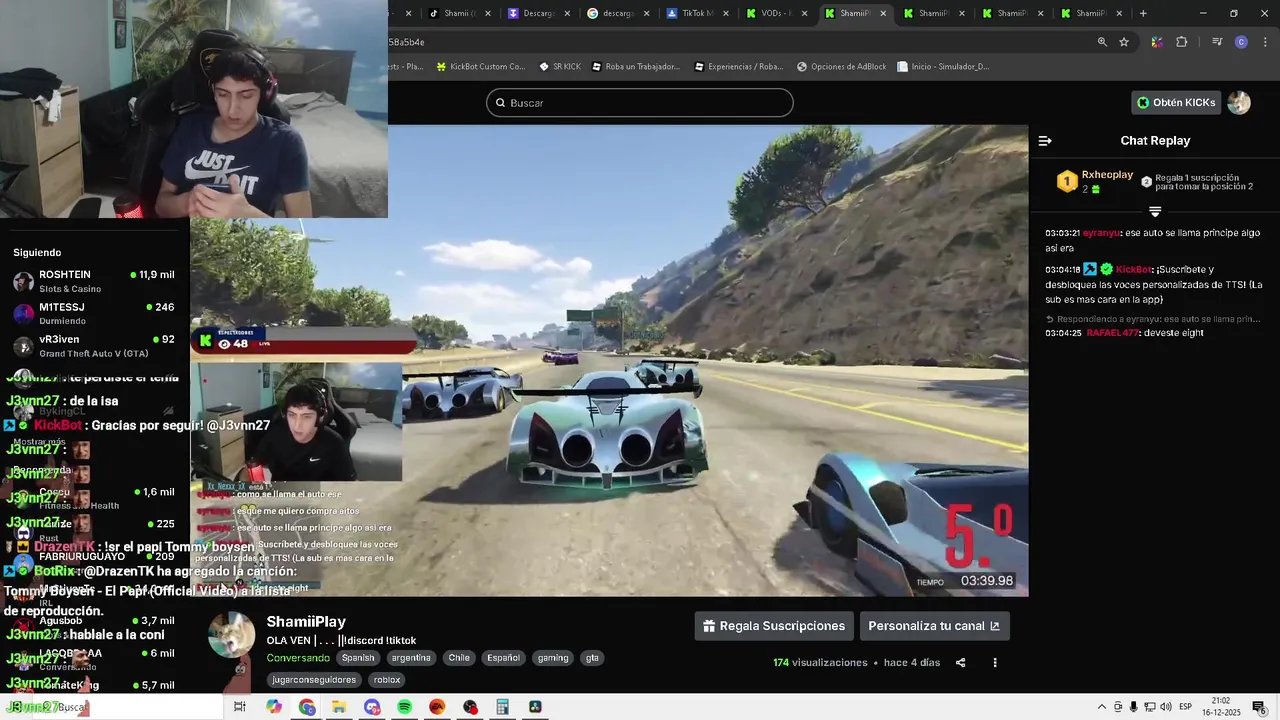The height and width of the screenshot is (720, 1280).
Task: Open a new browser tab with plus
Action: pyautogui.click(x=1143, y=13)
